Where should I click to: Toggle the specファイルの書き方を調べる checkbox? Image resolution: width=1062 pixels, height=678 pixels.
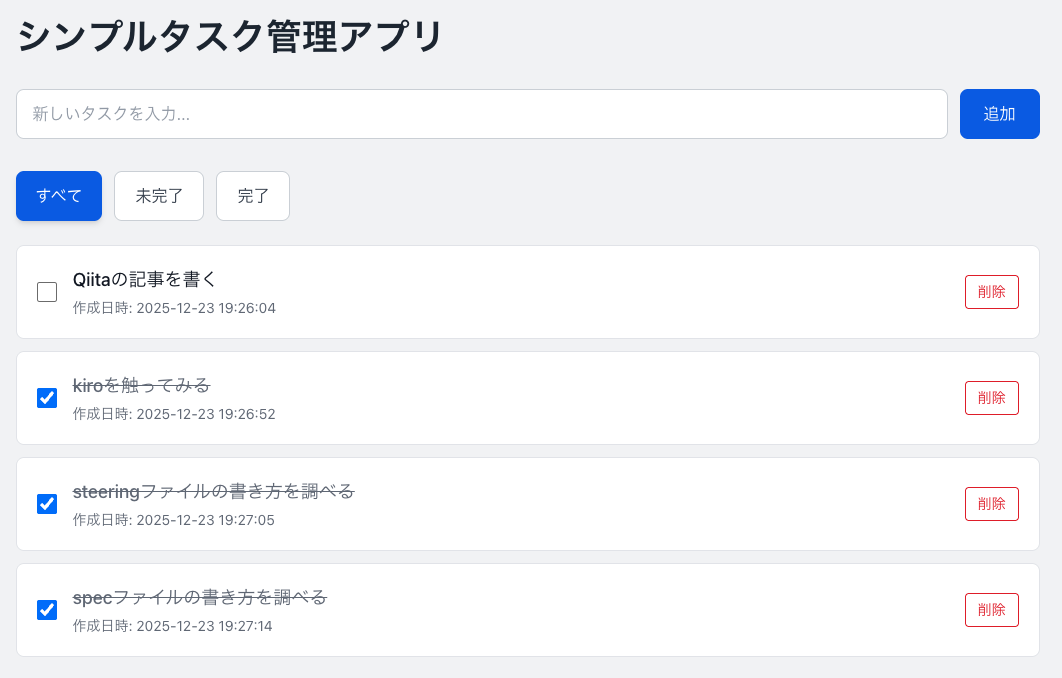coord(47,610)
